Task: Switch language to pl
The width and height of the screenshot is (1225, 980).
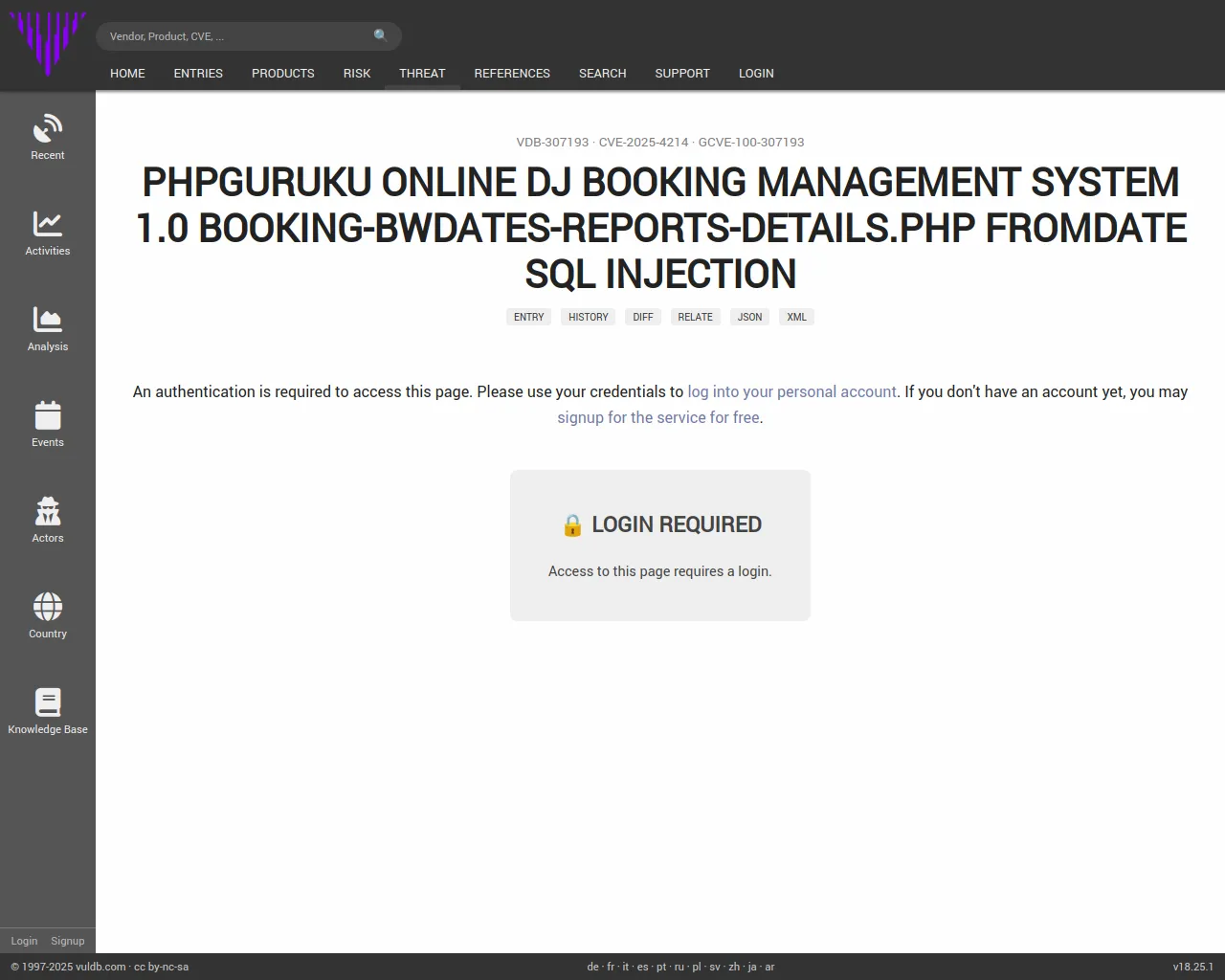Action: pos(697,967)
